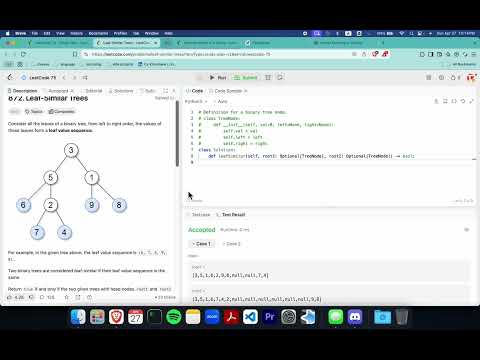This screenshot has width=480, height=360.
Task: Switch to the Accepted tab
Action: point(58,91)
